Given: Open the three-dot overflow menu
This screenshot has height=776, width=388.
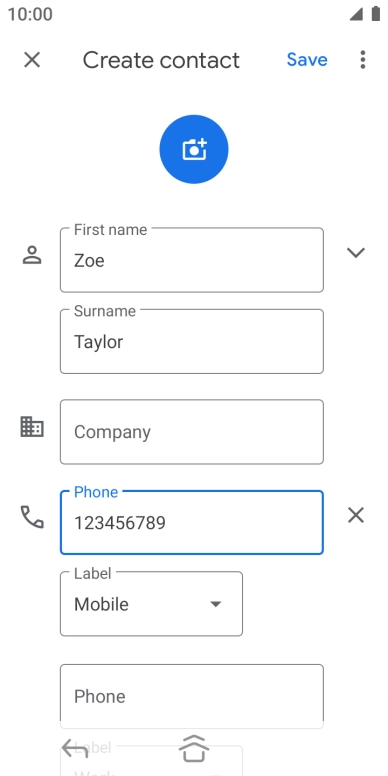Looking at the screenshot, I should 363,60.
